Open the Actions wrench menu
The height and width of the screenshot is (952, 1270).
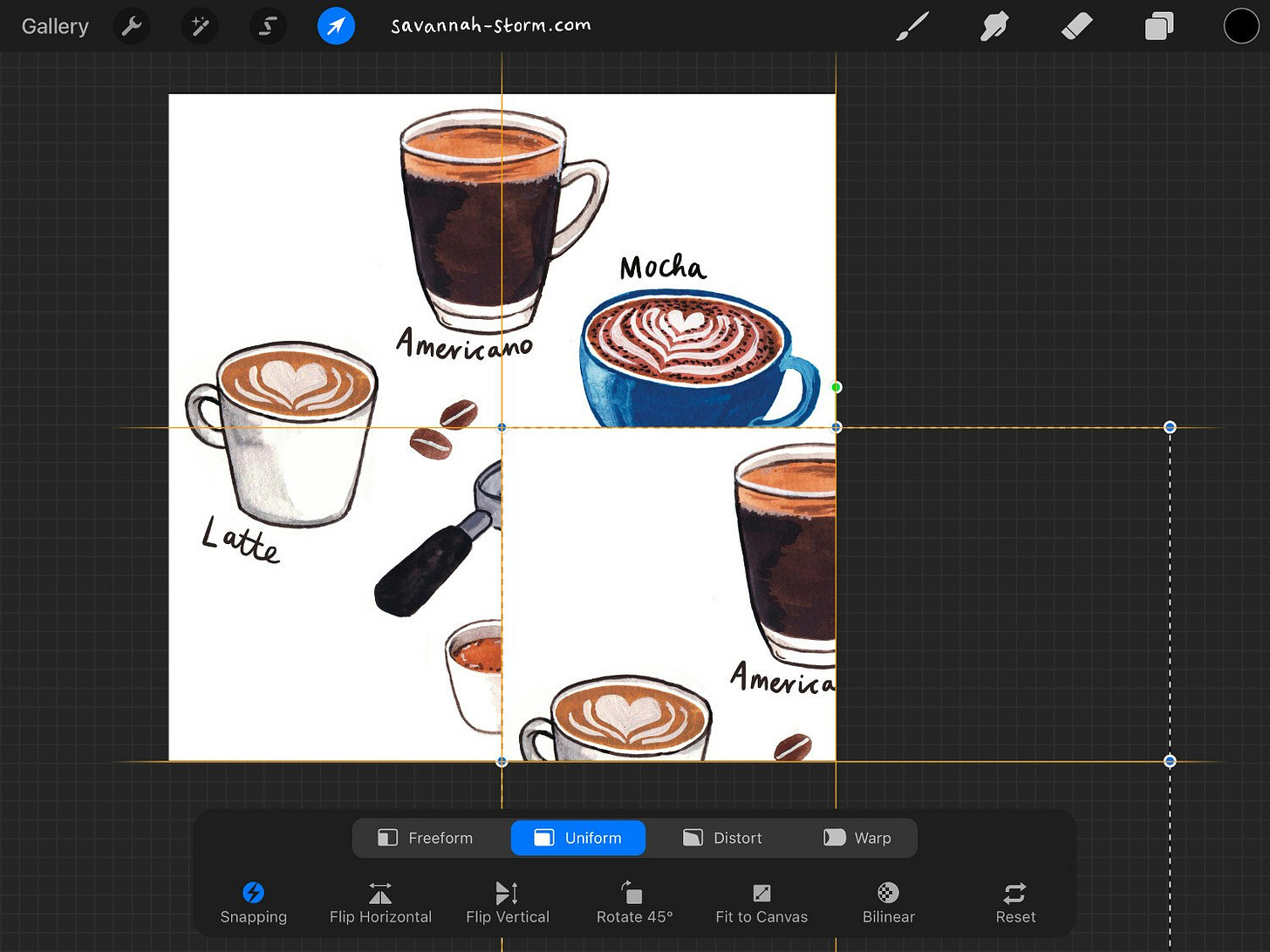coord(132,26)
